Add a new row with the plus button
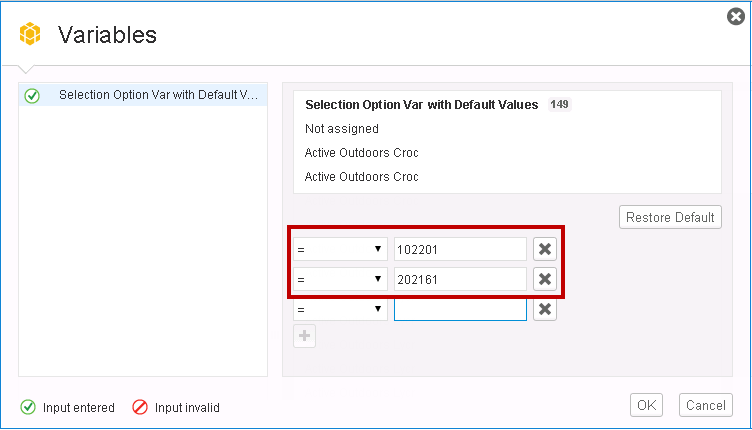 (305, 336)
